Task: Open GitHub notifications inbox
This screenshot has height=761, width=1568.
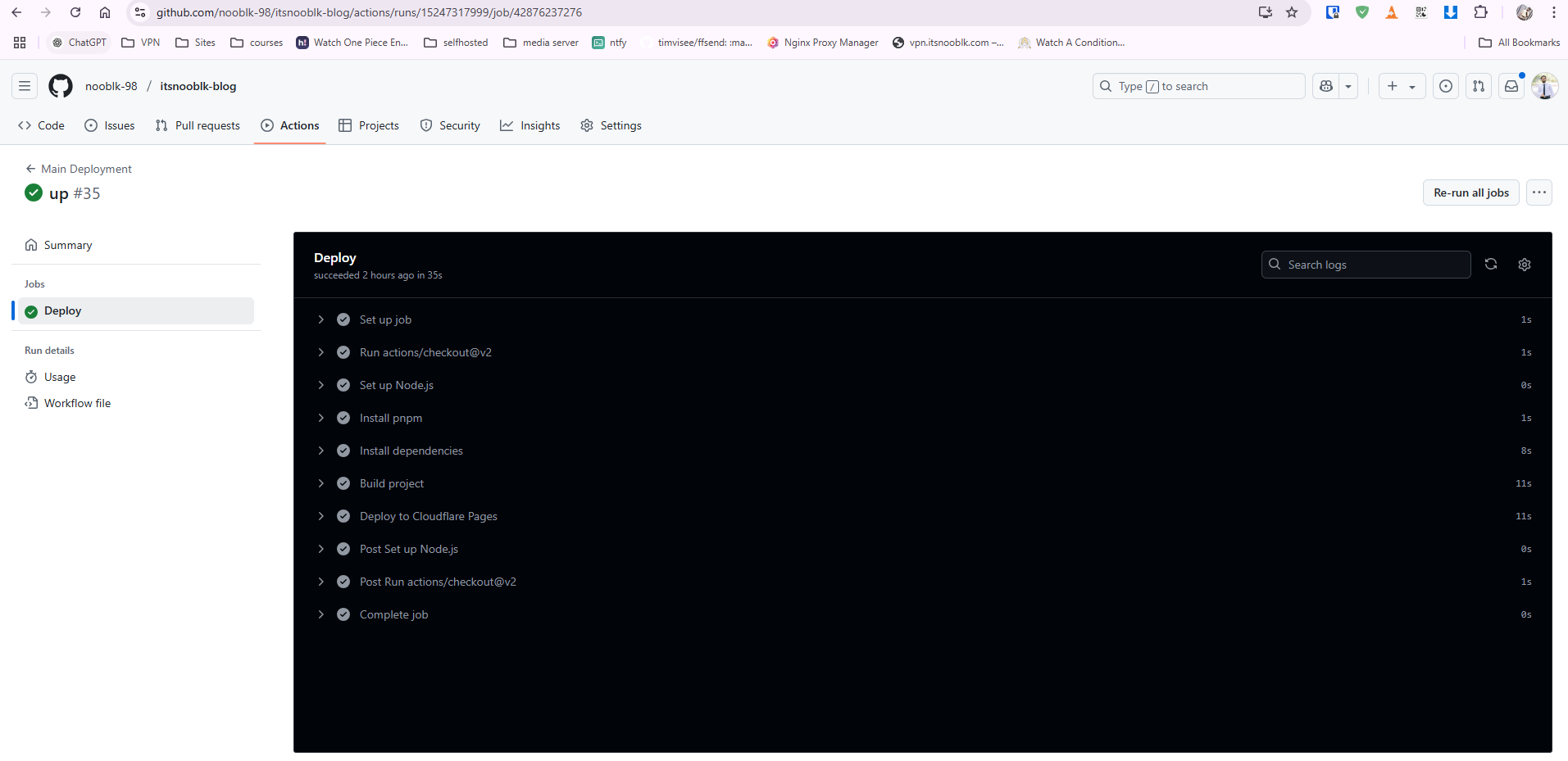Action: pyautogui.click(x=1511, y=85)
